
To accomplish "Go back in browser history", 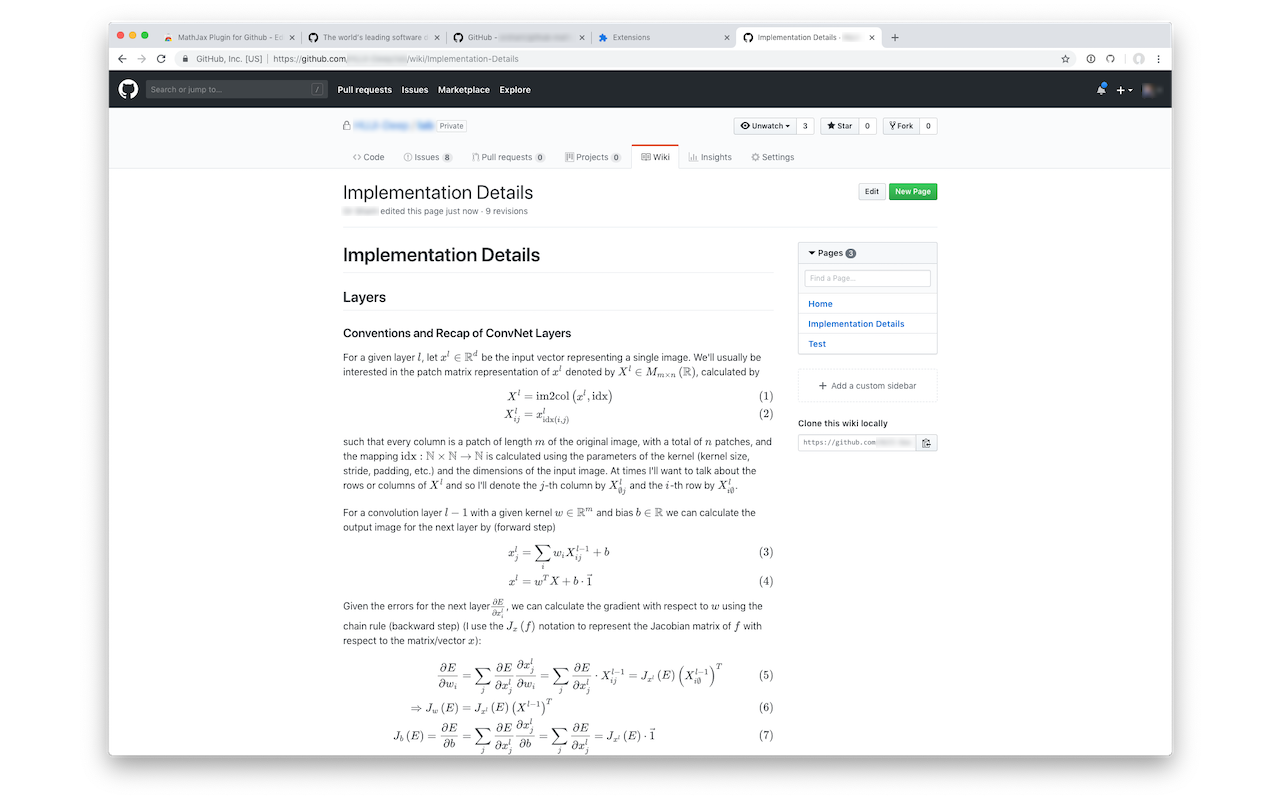I will pos(122,59).
